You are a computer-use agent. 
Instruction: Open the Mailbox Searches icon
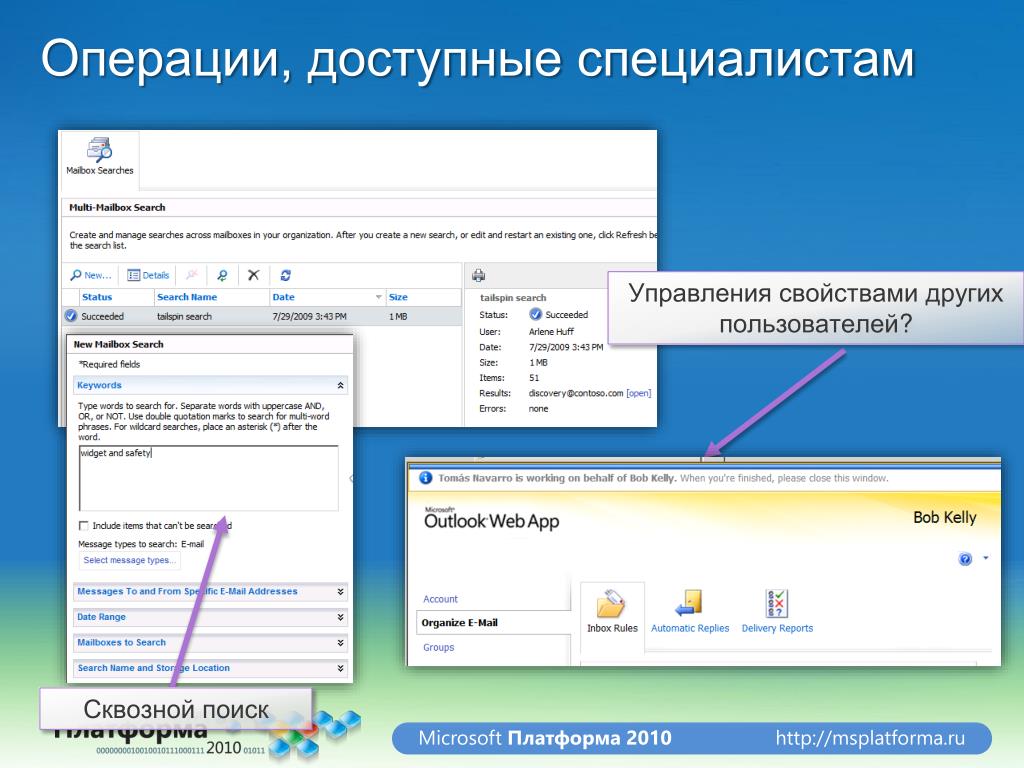coord(99,157)
